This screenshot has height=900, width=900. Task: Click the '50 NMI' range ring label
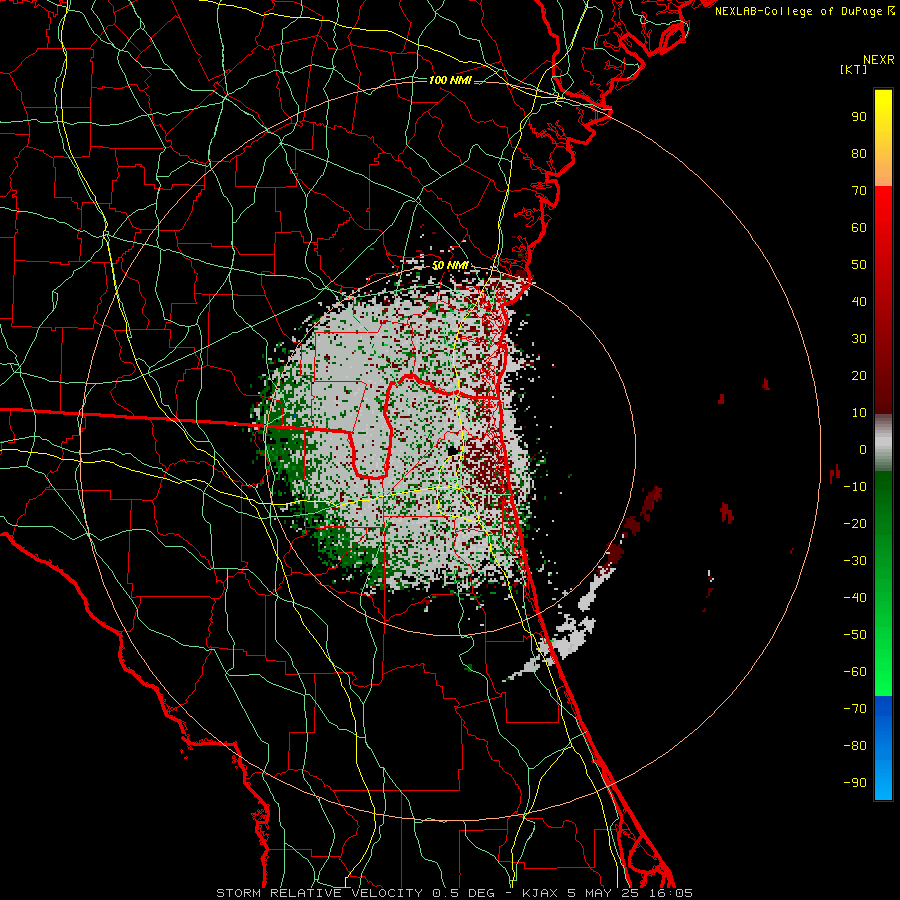click(450, 266)
